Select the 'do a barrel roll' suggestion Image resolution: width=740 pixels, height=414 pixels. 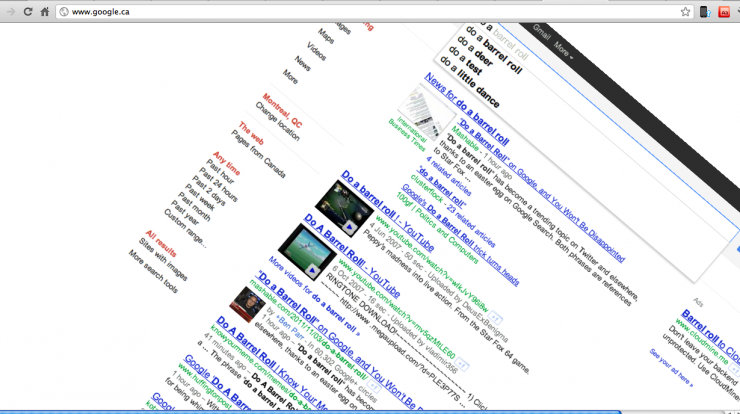[493, 51]
